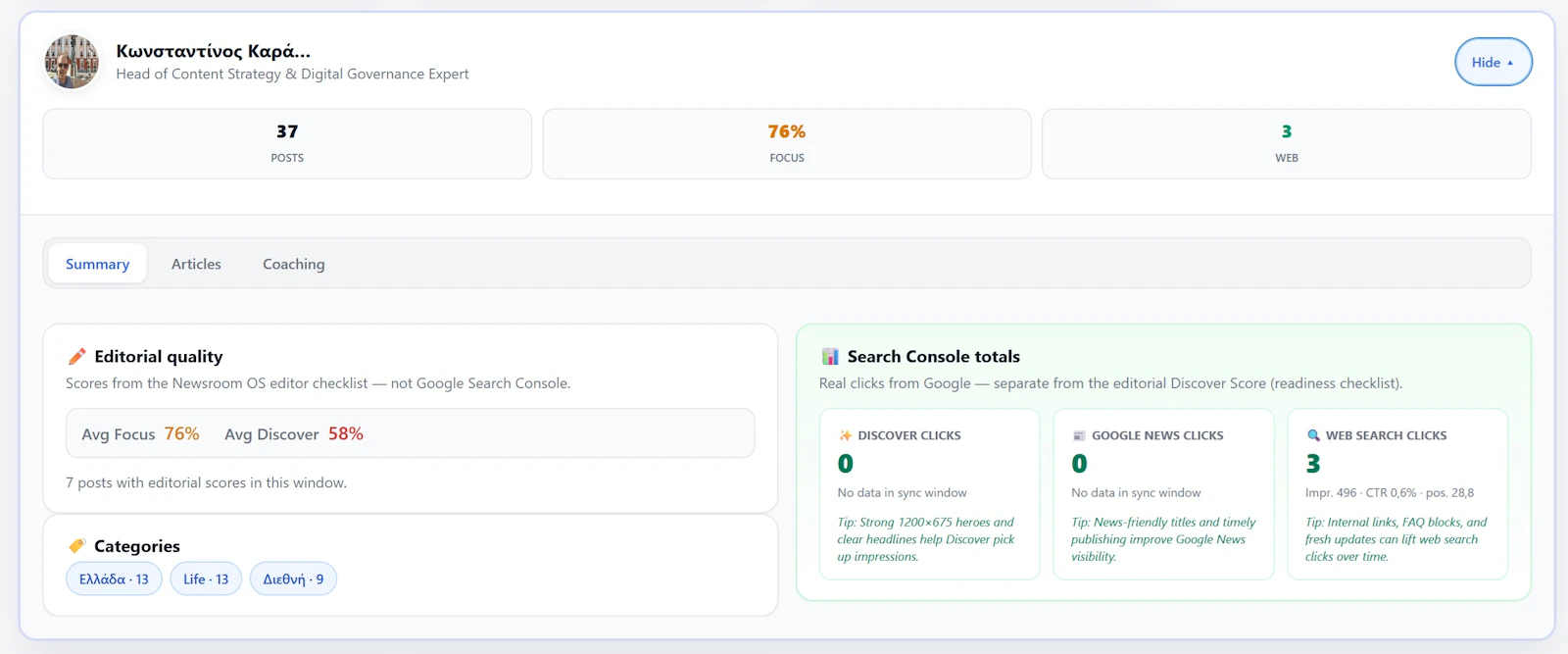Switch to the Summary tab
The image size is (1568, 654).
pos(97,264)
